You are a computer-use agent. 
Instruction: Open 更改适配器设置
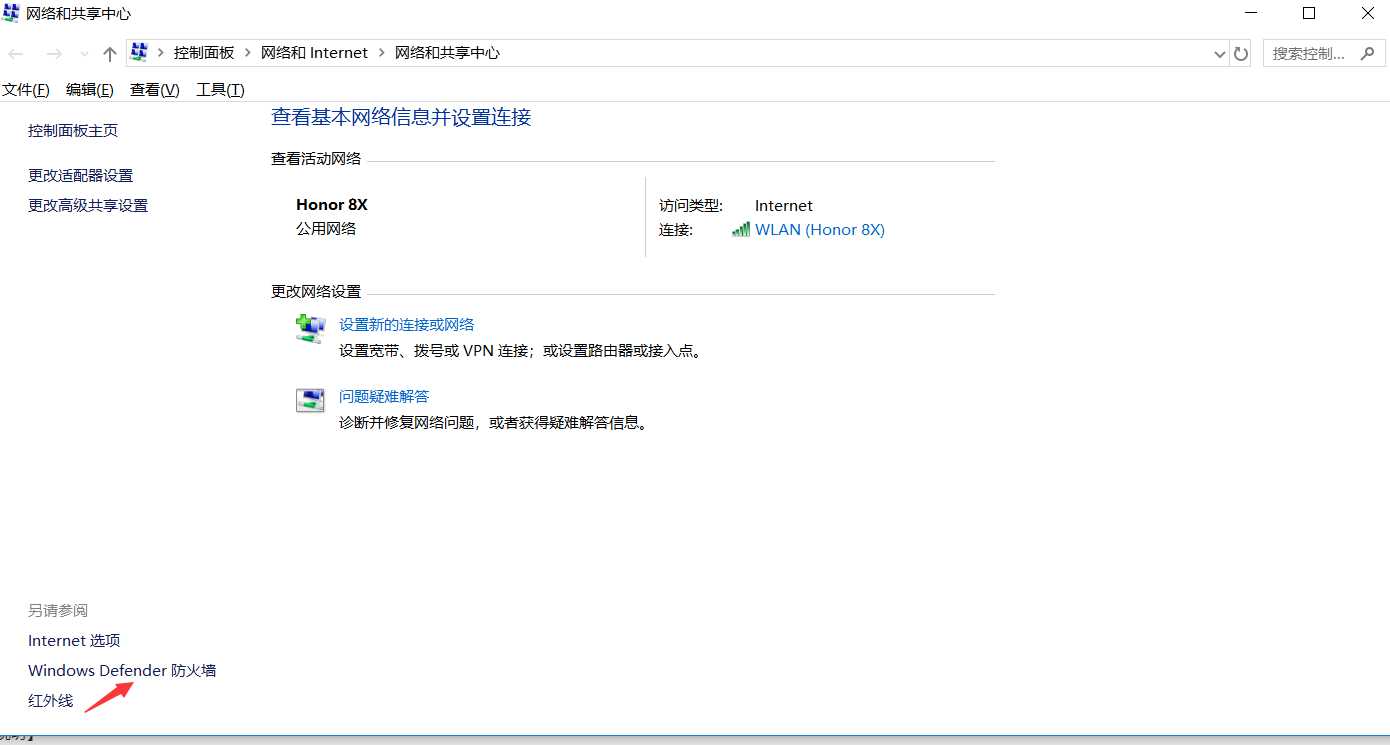click(81, 176)
